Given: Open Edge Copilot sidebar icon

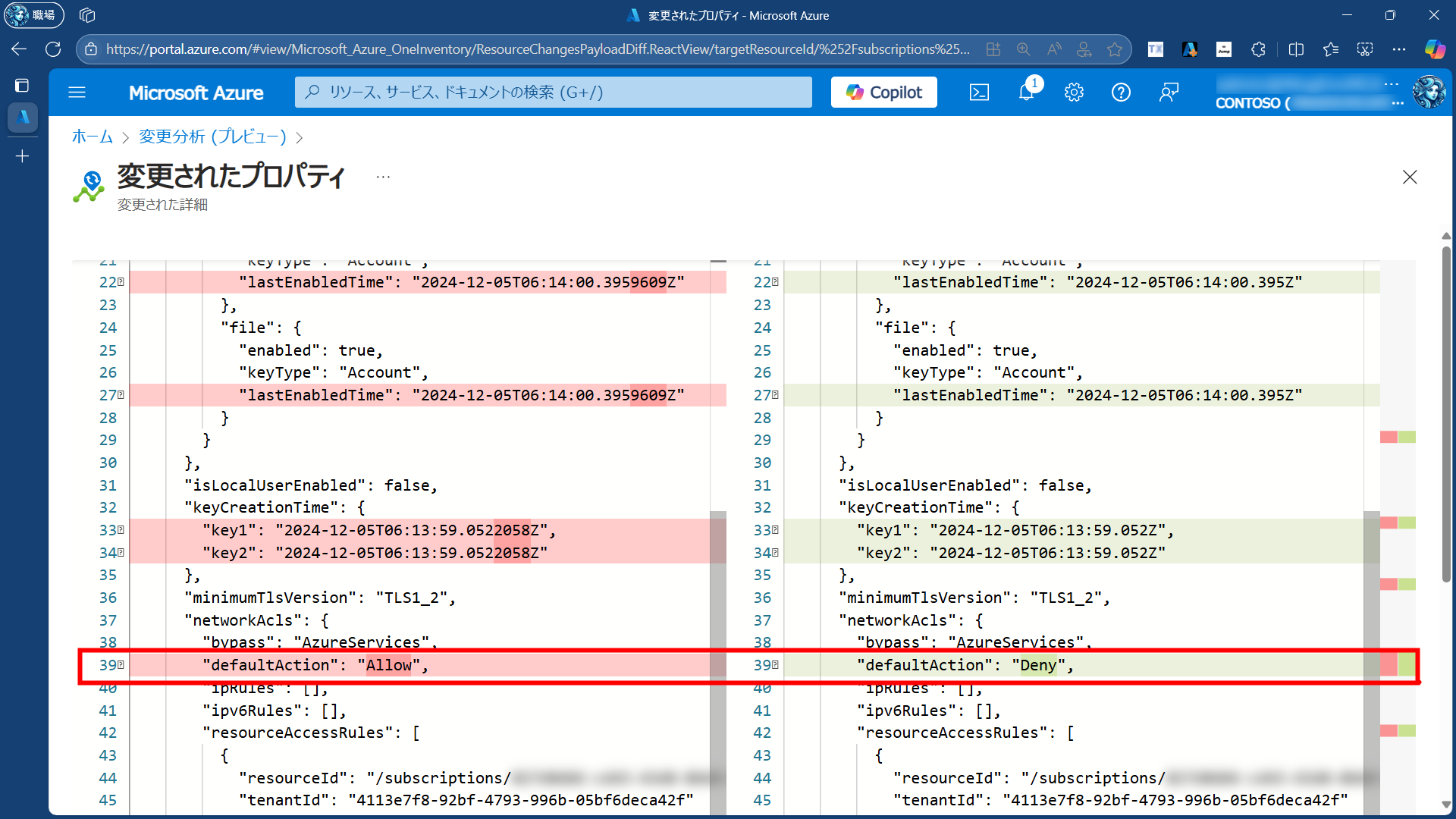Looking at the screenshot, I should (1435, 49).
